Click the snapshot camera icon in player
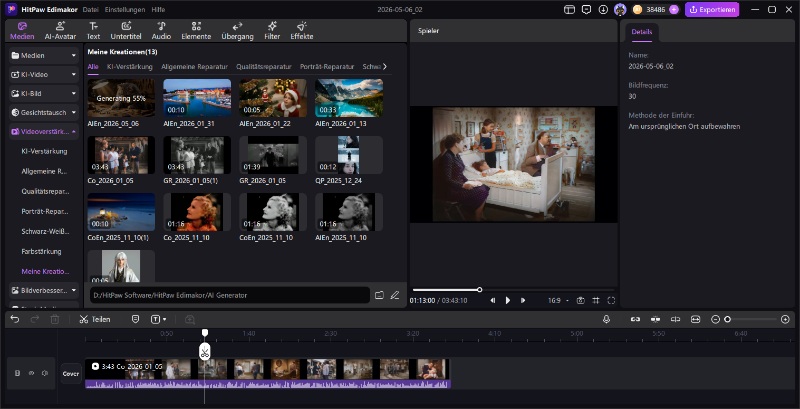The width and height of the screenshot is (800, 409). point(581,300)
